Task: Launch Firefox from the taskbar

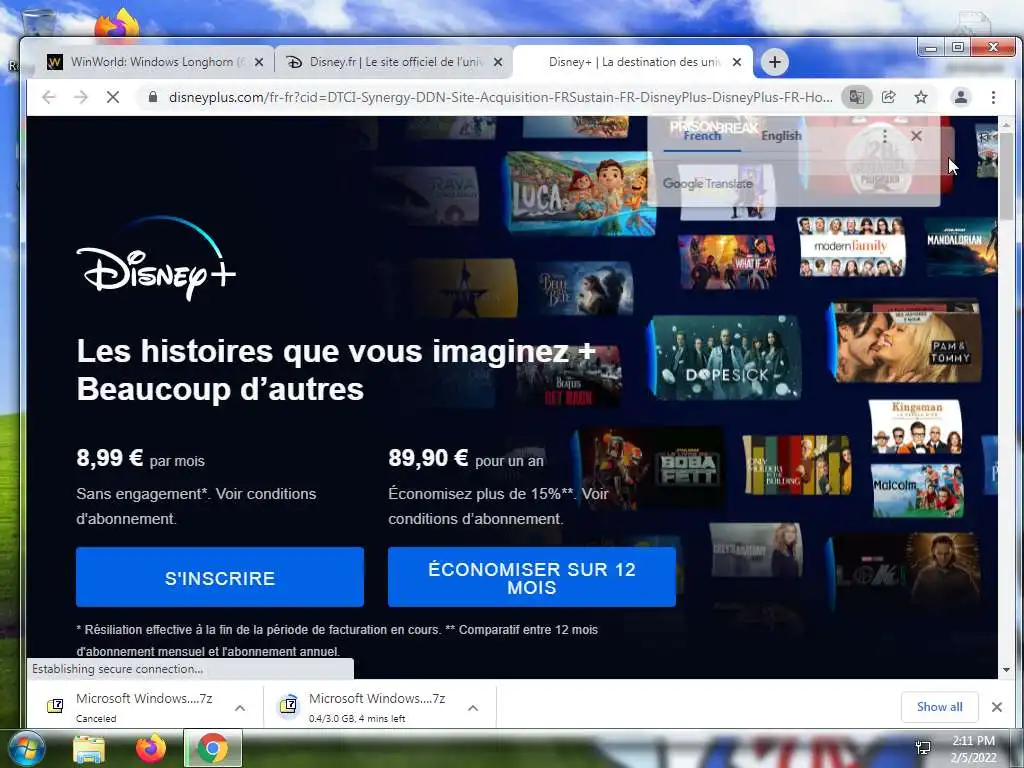Action: point(151,748)
